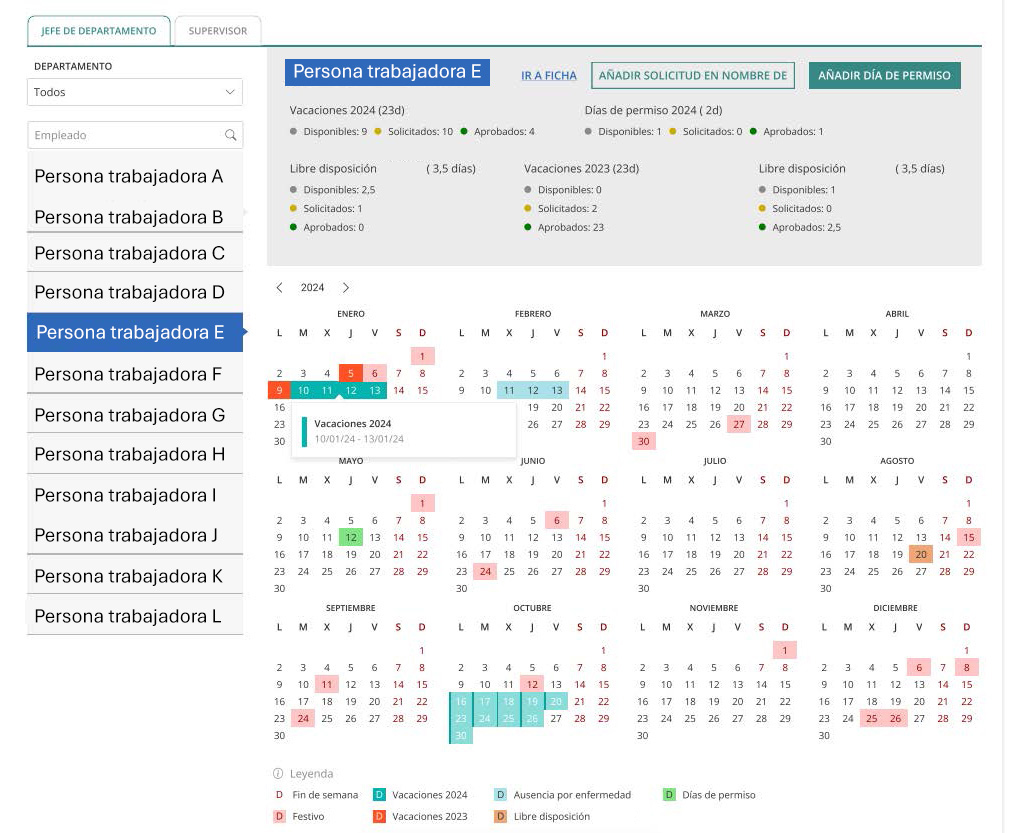Screen dimensions: 1016x833
Task: Switch to the Supervisor tab
Action: [x=217, y=31]
